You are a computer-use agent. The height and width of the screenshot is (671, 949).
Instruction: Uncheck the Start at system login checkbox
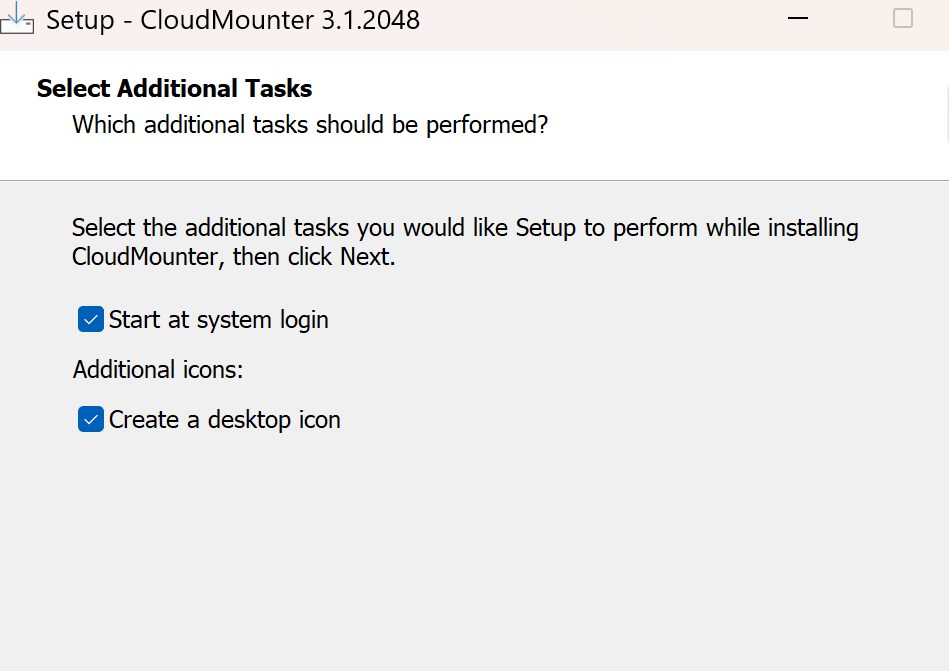pyautogui.click(x=91, y=320)
